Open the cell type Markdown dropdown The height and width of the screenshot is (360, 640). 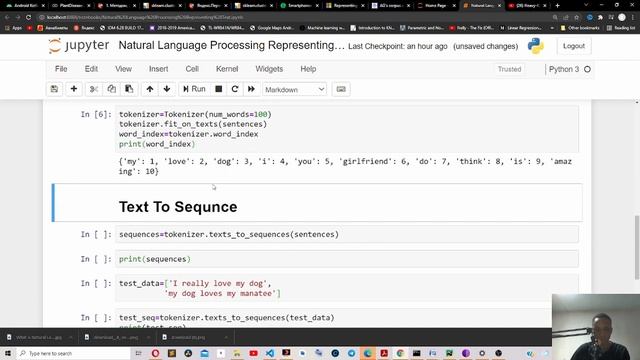coord(294,89)
